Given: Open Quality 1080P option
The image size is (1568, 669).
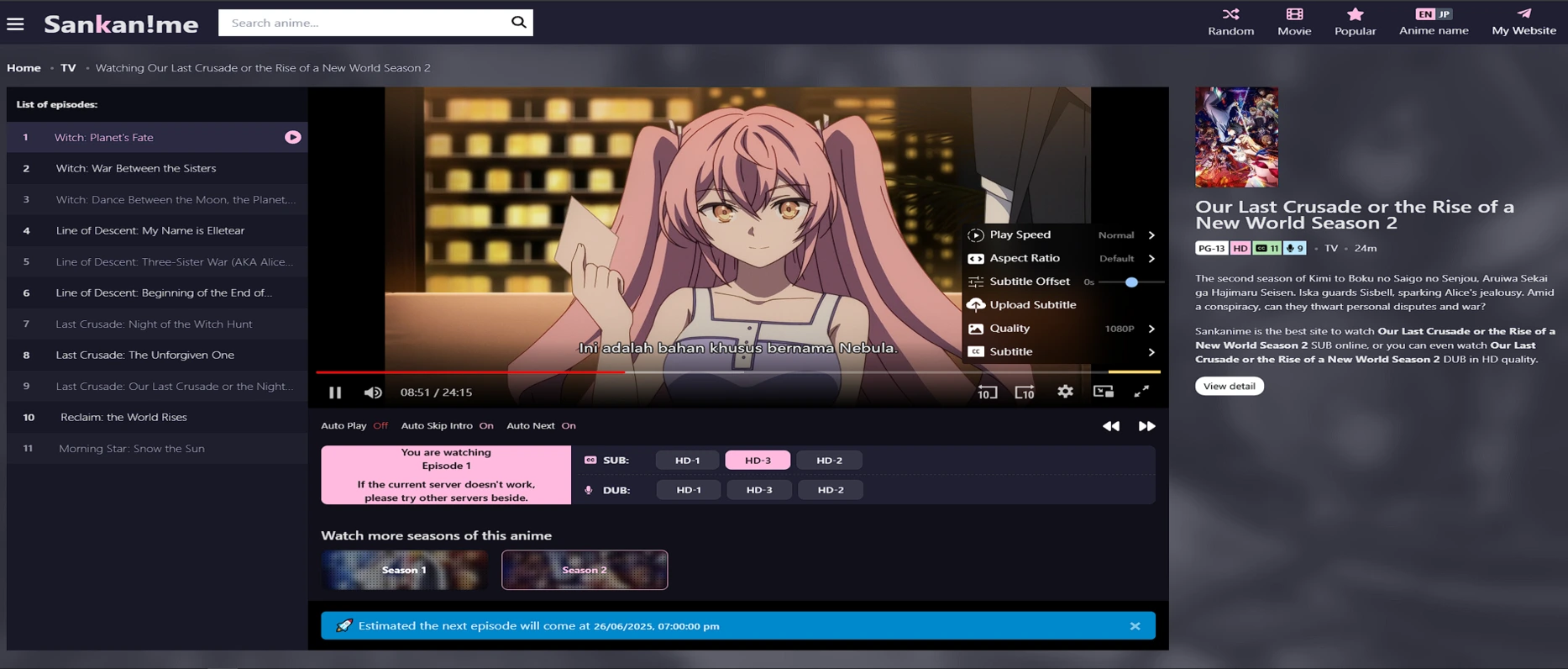Looking at the screenshot, I should pos(1120,329).
